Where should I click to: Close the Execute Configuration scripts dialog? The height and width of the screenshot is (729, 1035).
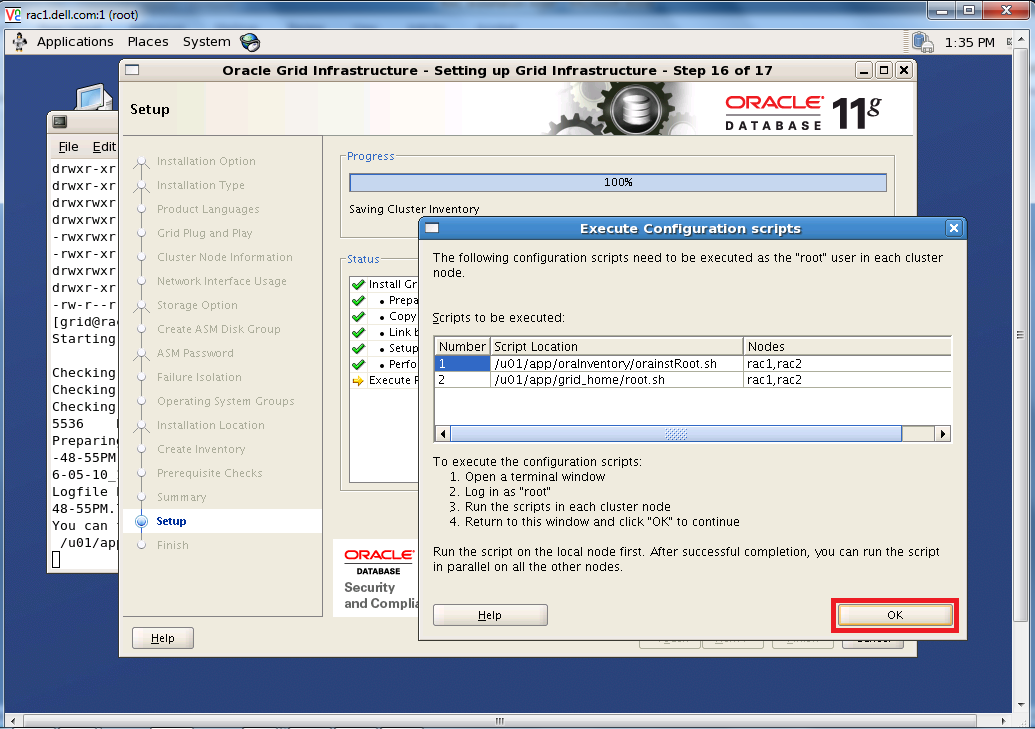pos(954,228)
